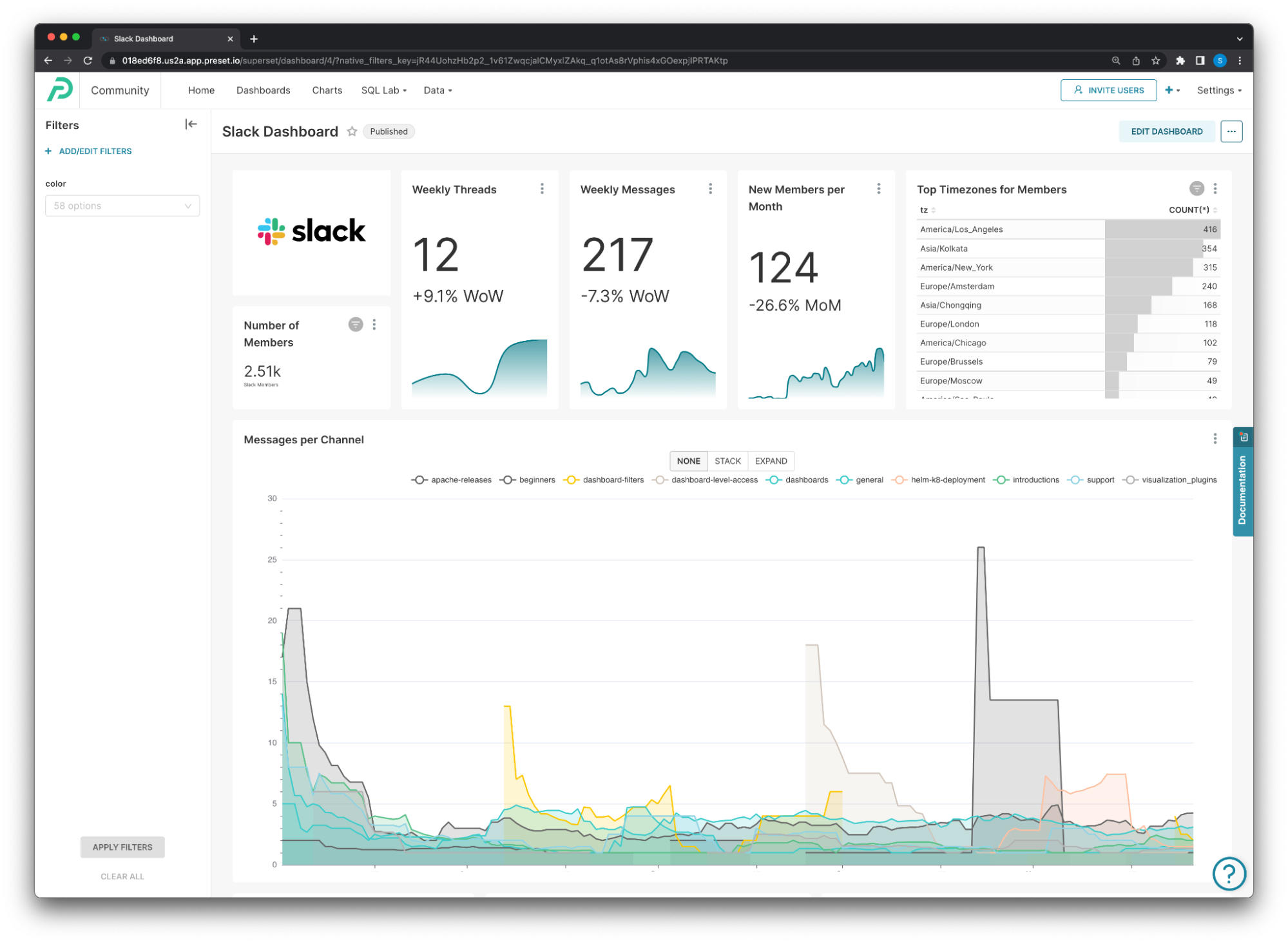Open the dashboard ellipsis options menu

tap(1231, 131)
